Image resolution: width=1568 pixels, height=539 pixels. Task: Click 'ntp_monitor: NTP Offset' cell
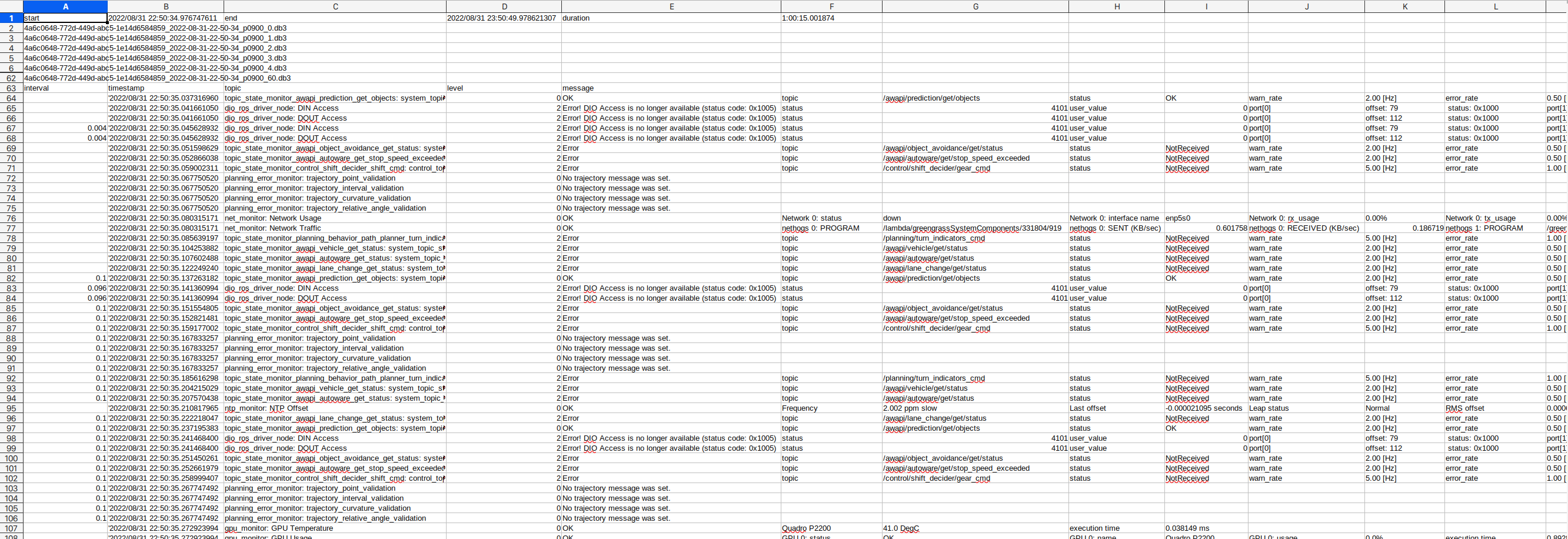(335, 408)
